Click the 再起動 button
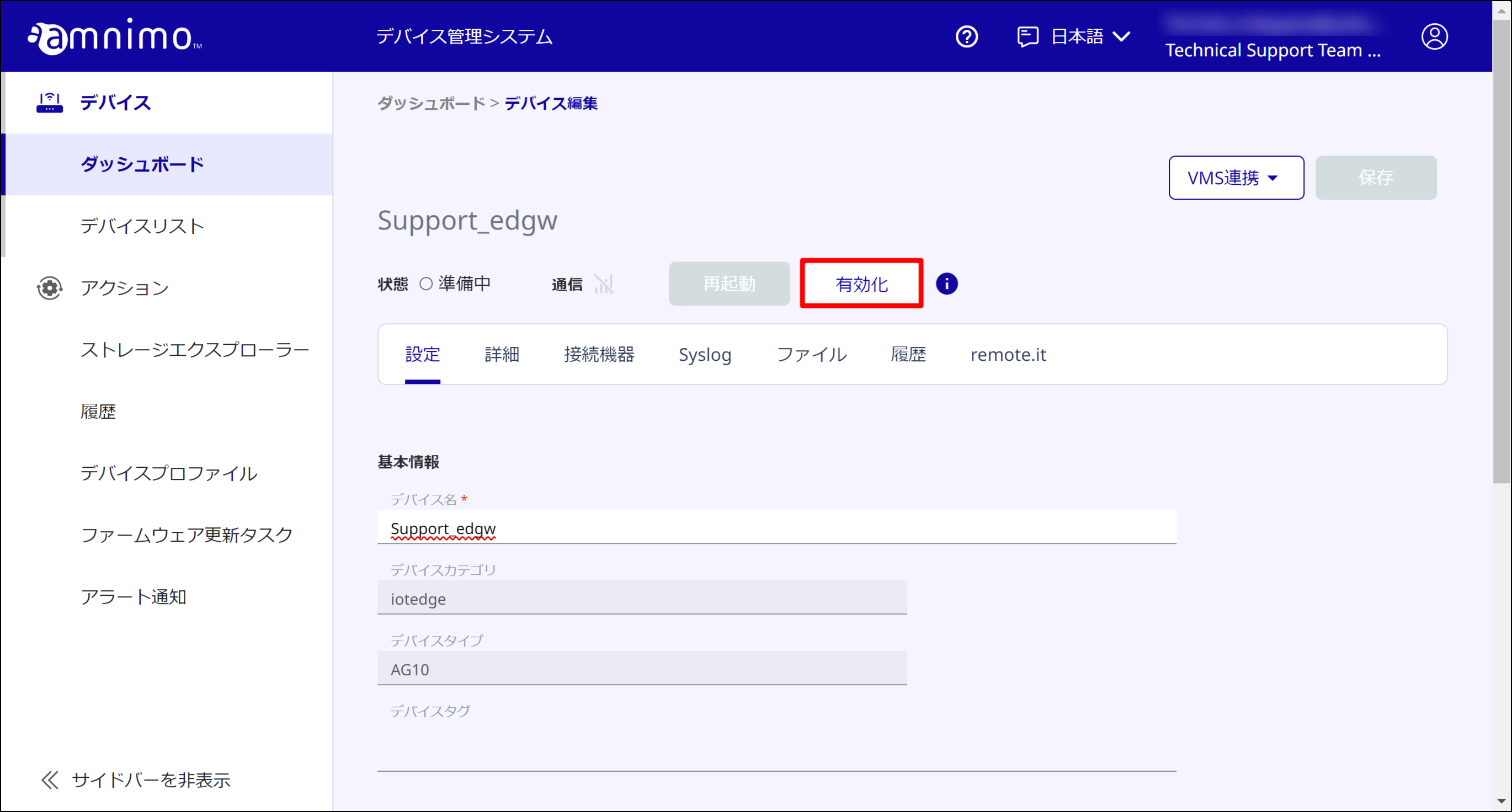1512x812 pixels. coord(729,284)
